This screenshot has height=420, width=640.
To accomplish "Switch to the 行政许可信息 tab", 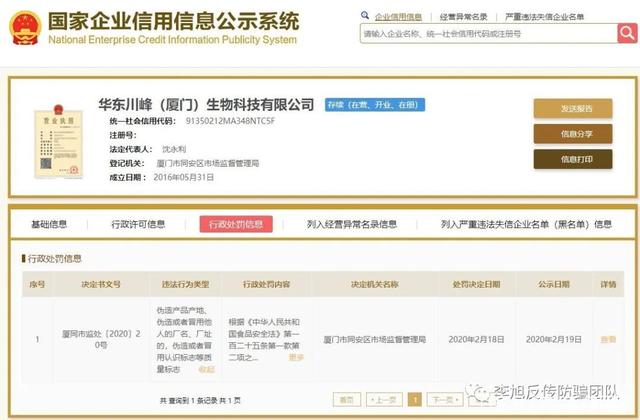I will pos(138,224).
